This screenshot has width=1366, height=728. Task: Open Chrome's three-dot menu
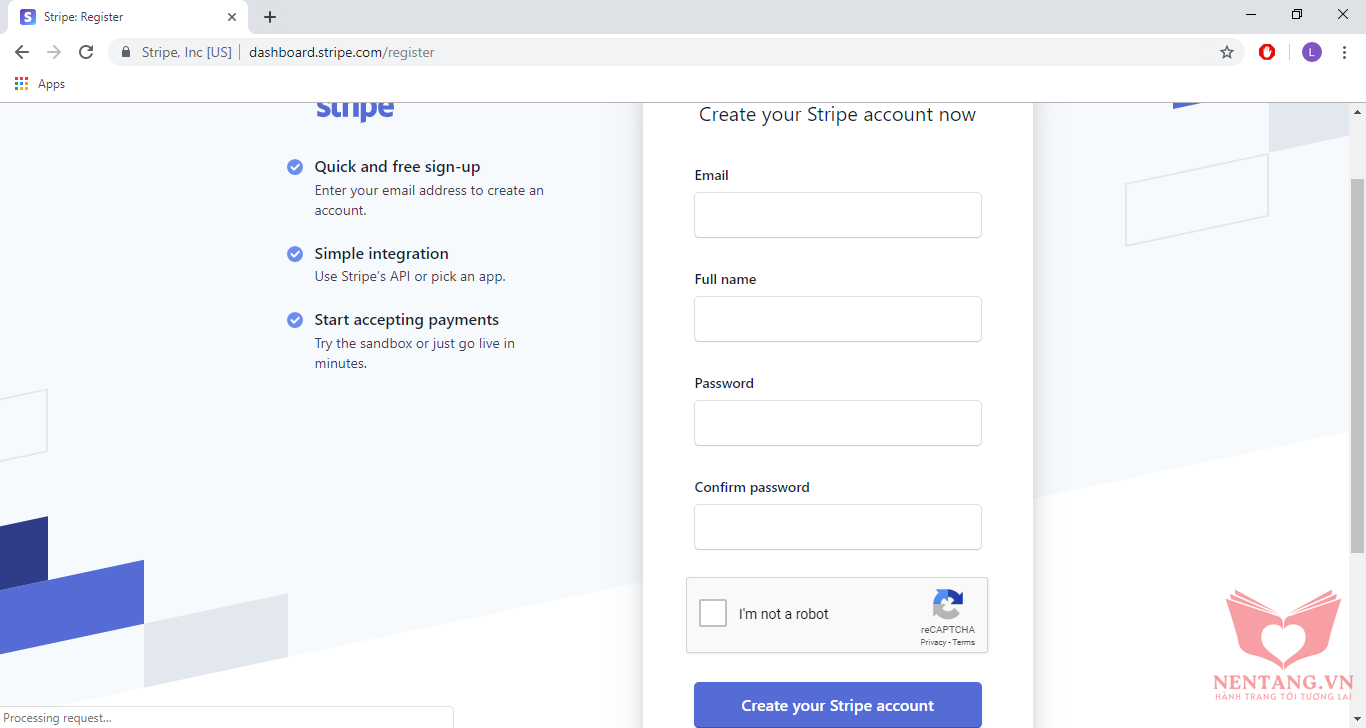[1344, 52]
